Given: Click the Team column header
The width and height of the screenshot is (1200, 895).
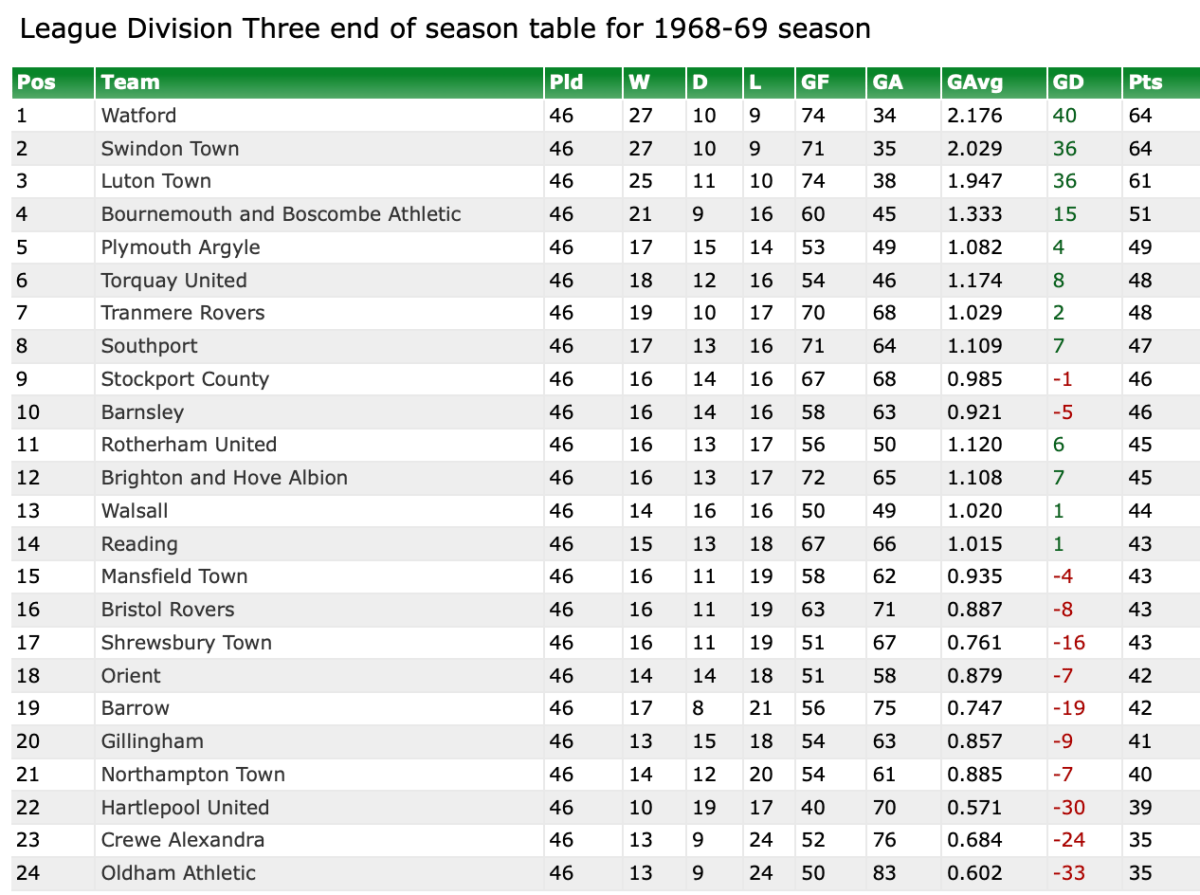Looking at the screenshot, I should 130,83.
